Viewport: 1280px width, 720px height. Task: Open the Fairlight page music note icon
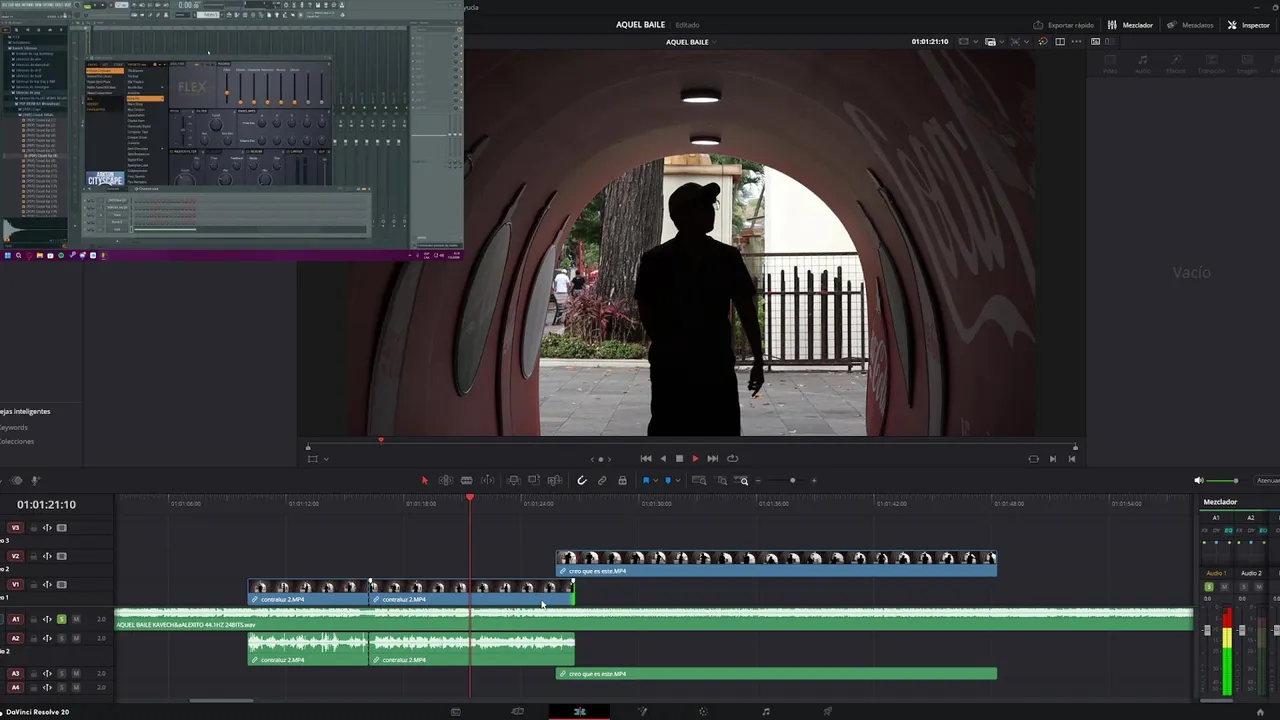pos(766,712)
